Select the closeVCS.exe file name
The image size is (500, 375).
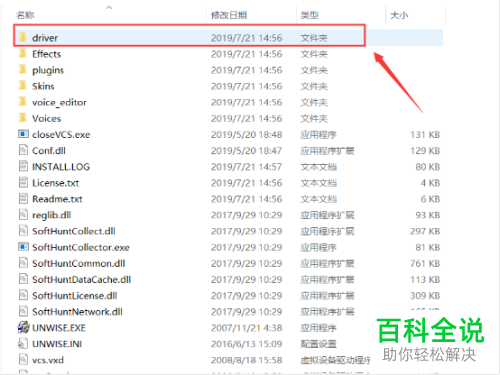tap(61, 135)
